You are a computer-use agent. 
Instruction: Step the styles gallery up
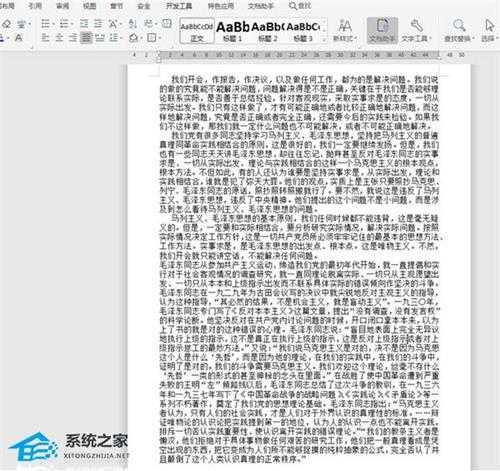point(325,22)
